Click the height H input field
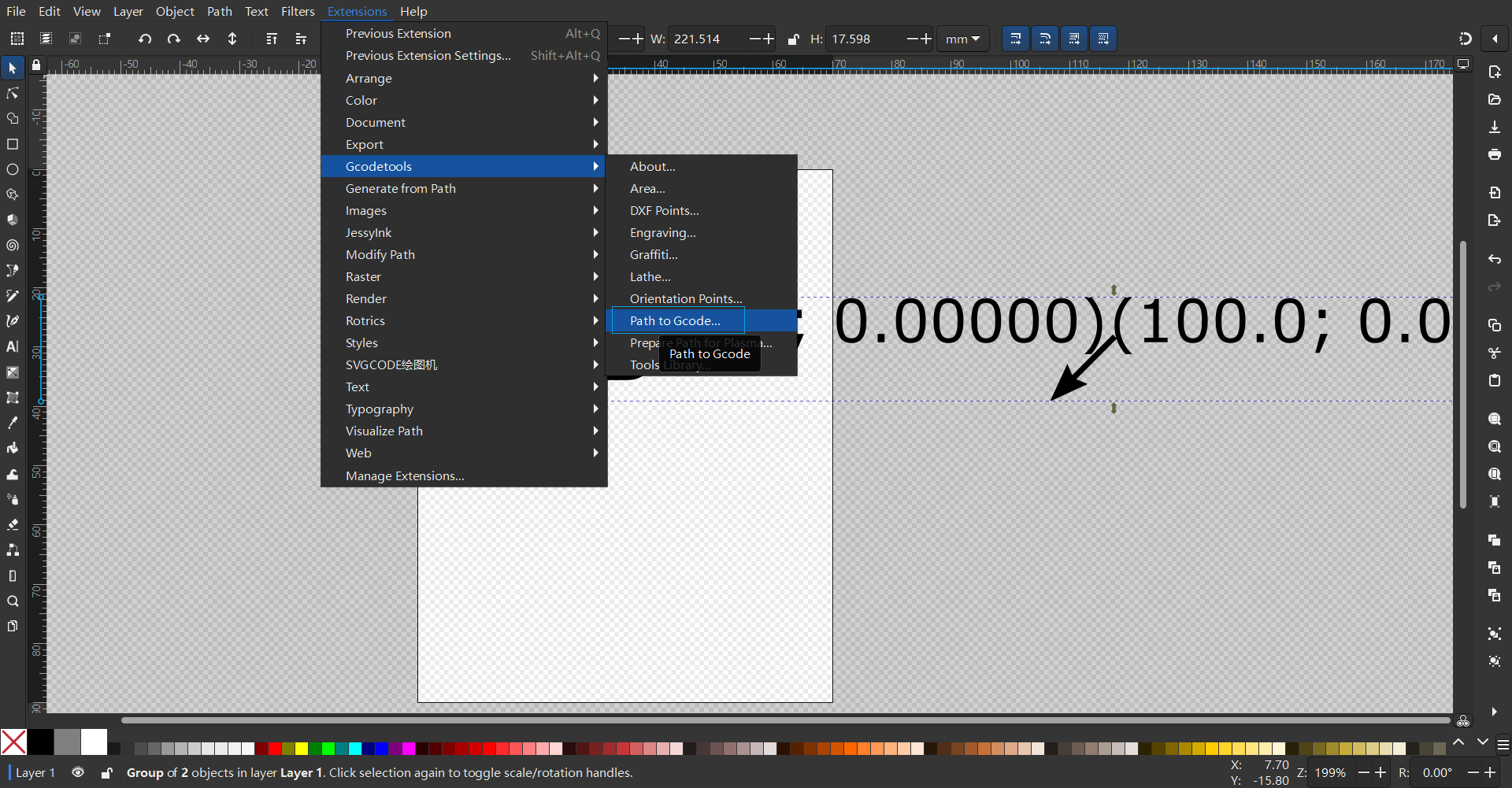The width and height of the screenshot is (1512, 788). point(865,39)
